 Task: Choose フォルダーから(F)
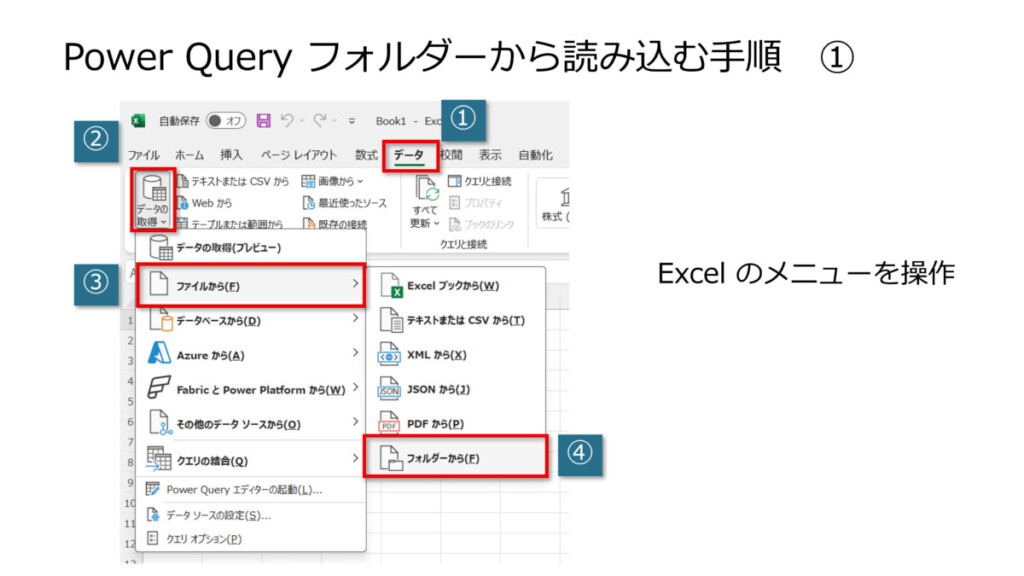click(x=455, y=458)
